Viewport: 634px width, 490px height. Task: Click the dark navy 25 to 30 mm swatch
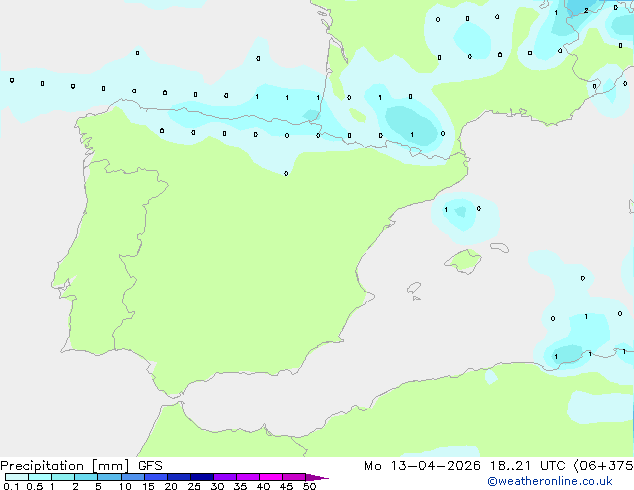click(x=202, y=477)
